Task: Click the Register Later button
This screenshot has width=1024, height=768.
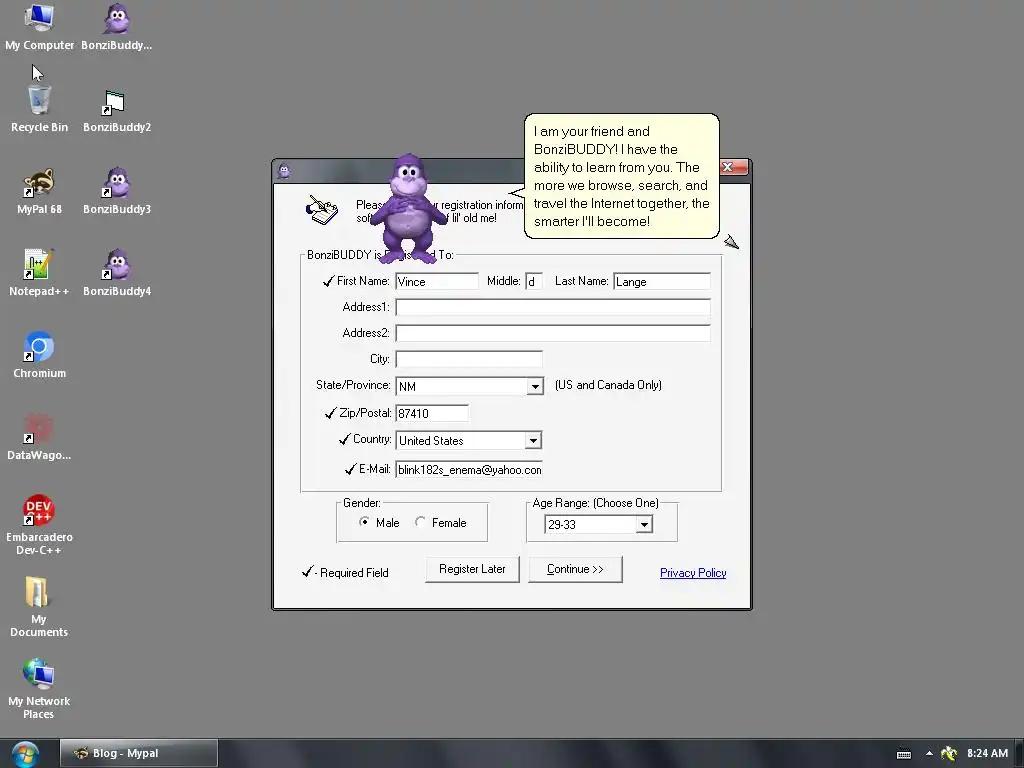Action: point(472,569)
